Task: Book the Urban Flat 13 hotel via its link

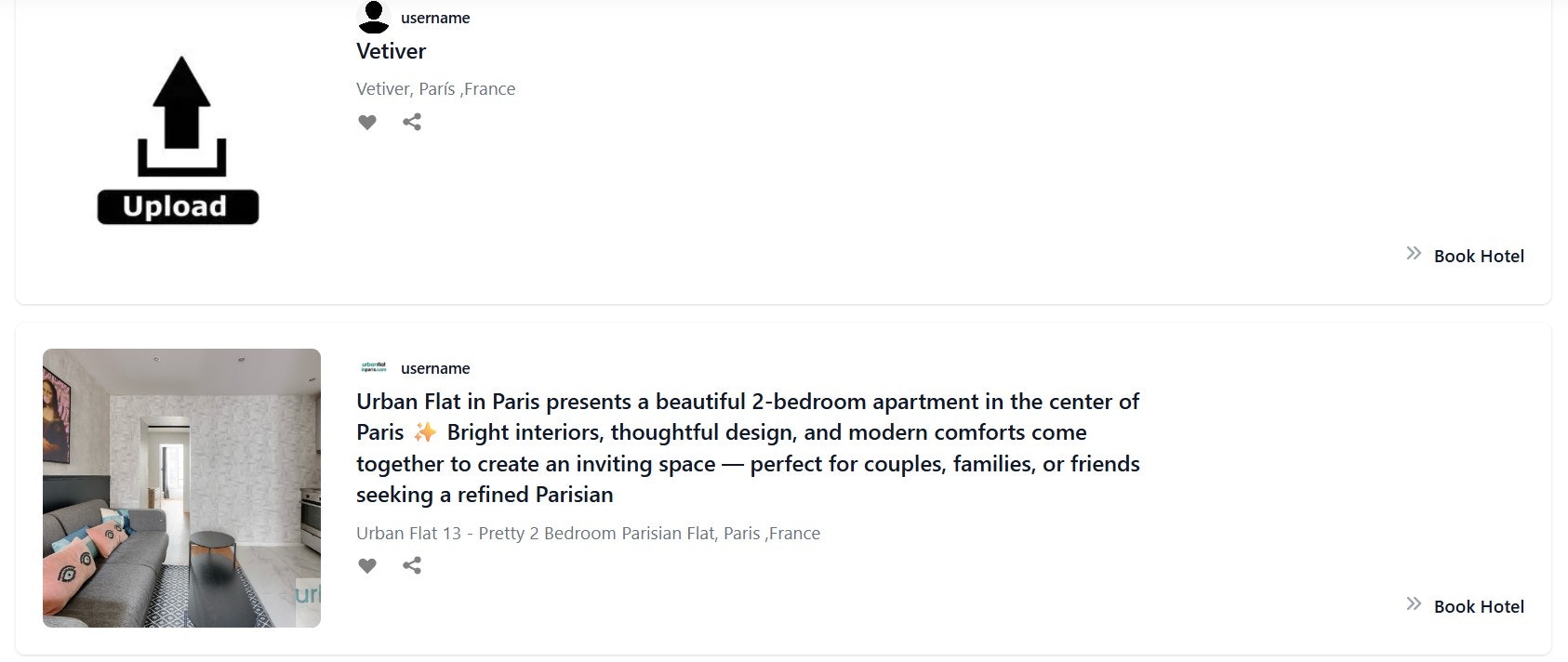Action: point(1478,606)
